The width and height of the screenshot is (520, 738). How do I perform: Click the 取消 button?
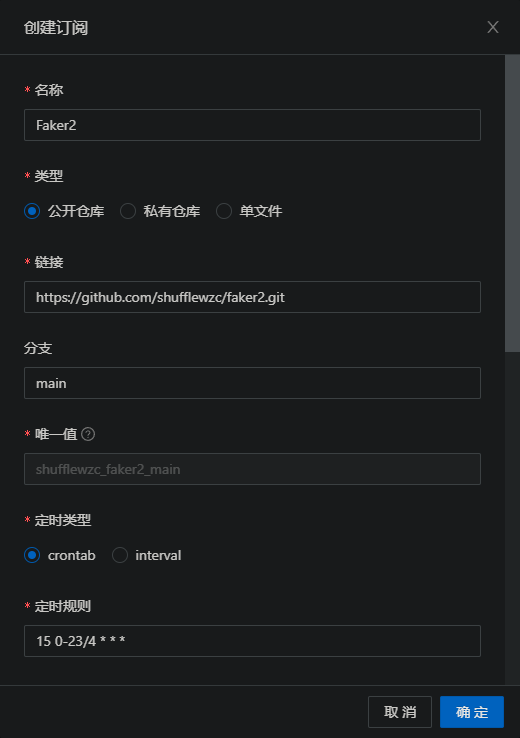(400, 712)
